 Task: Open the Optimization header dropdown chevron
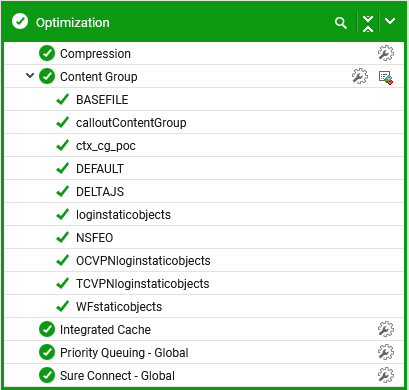(390, 21)
